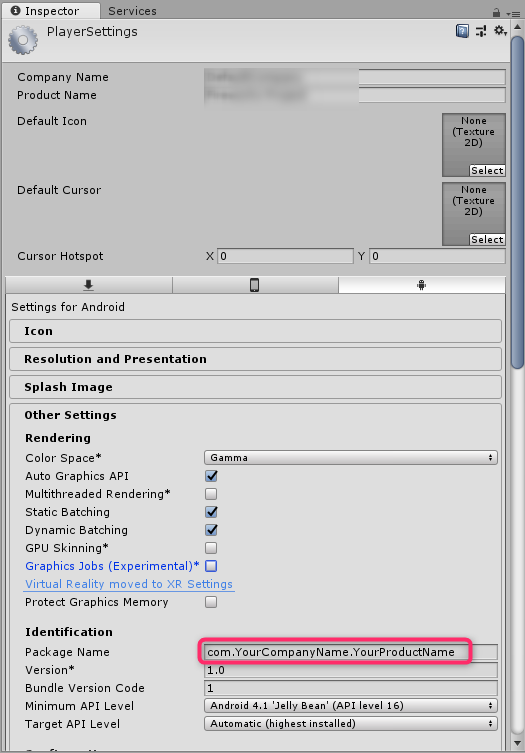Open the preset sliders icon
This screenshot has height=753, width=525.
tap(481, 31)
